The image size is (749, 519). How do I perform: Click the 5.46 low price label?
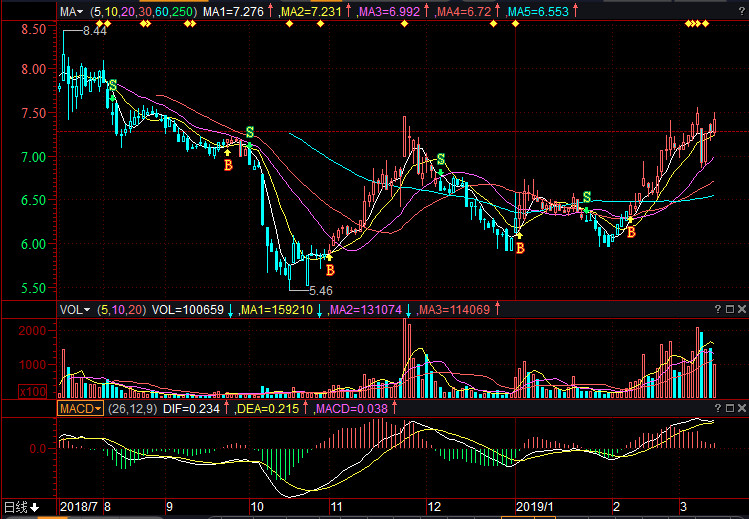click(x=319, y=289)
